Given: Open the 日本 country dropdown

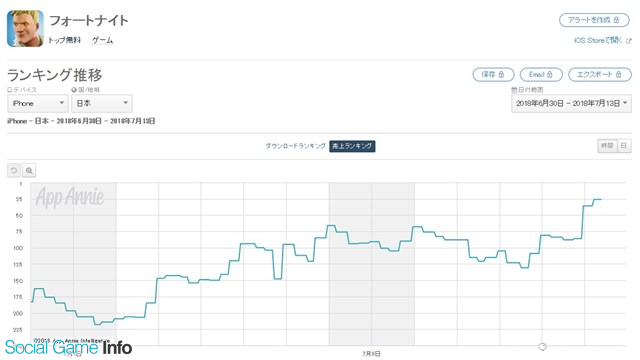Looking at the screenshot, I should click(102, 103).
